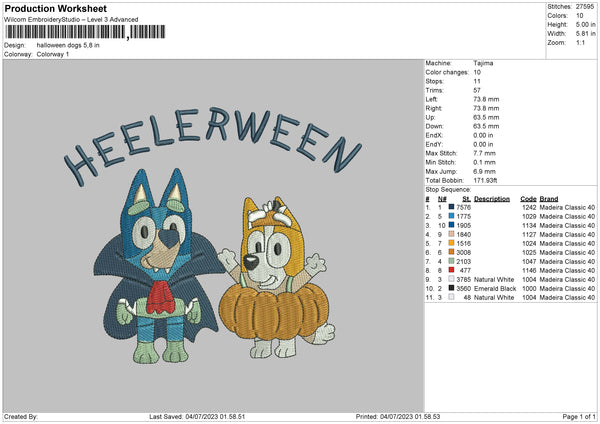Click thread code '1000'
Image resolution: width=600 pixels, height=424 pixels.
529,288
